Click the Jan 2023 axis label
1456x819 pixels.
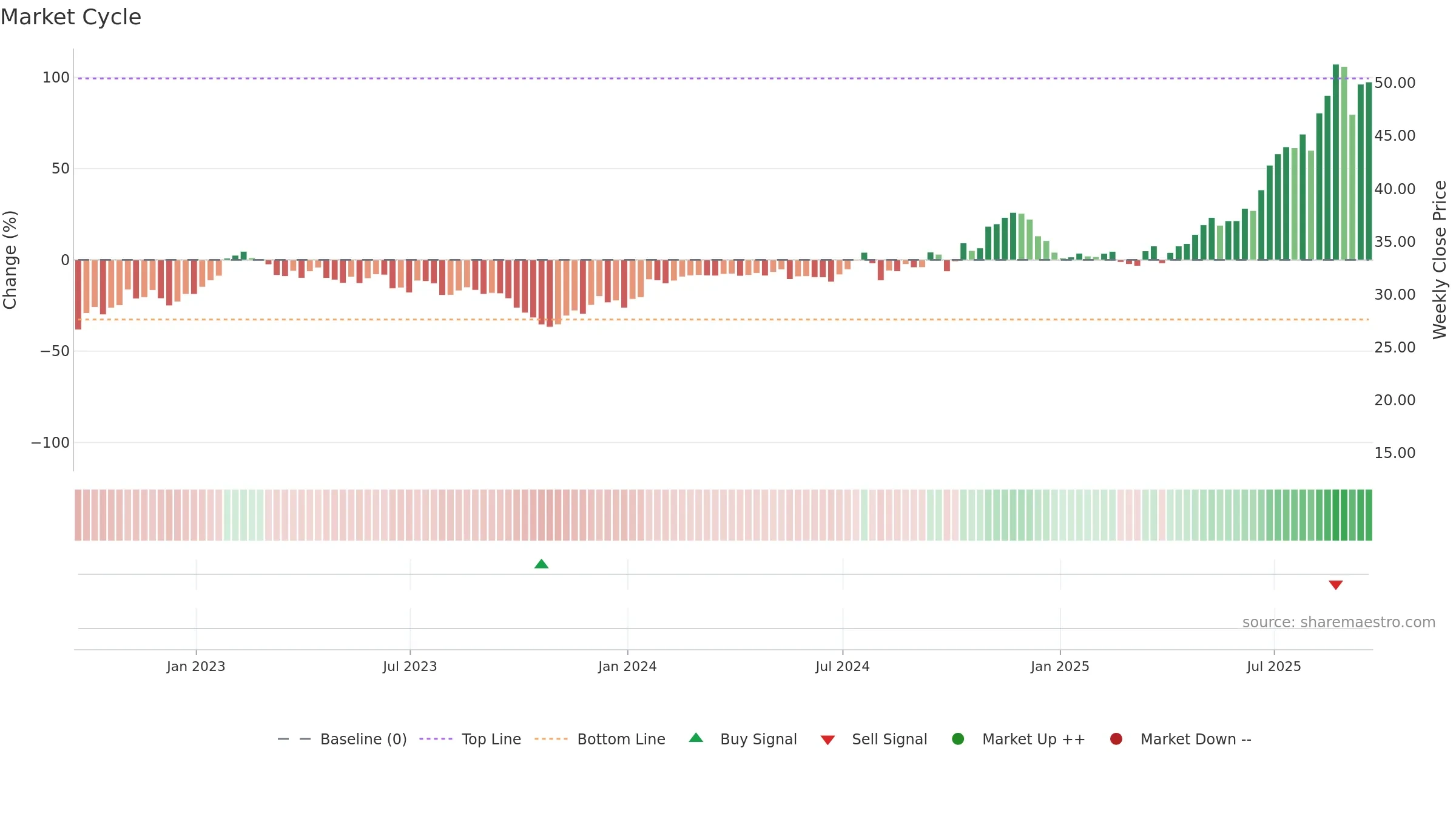[196, 667]
